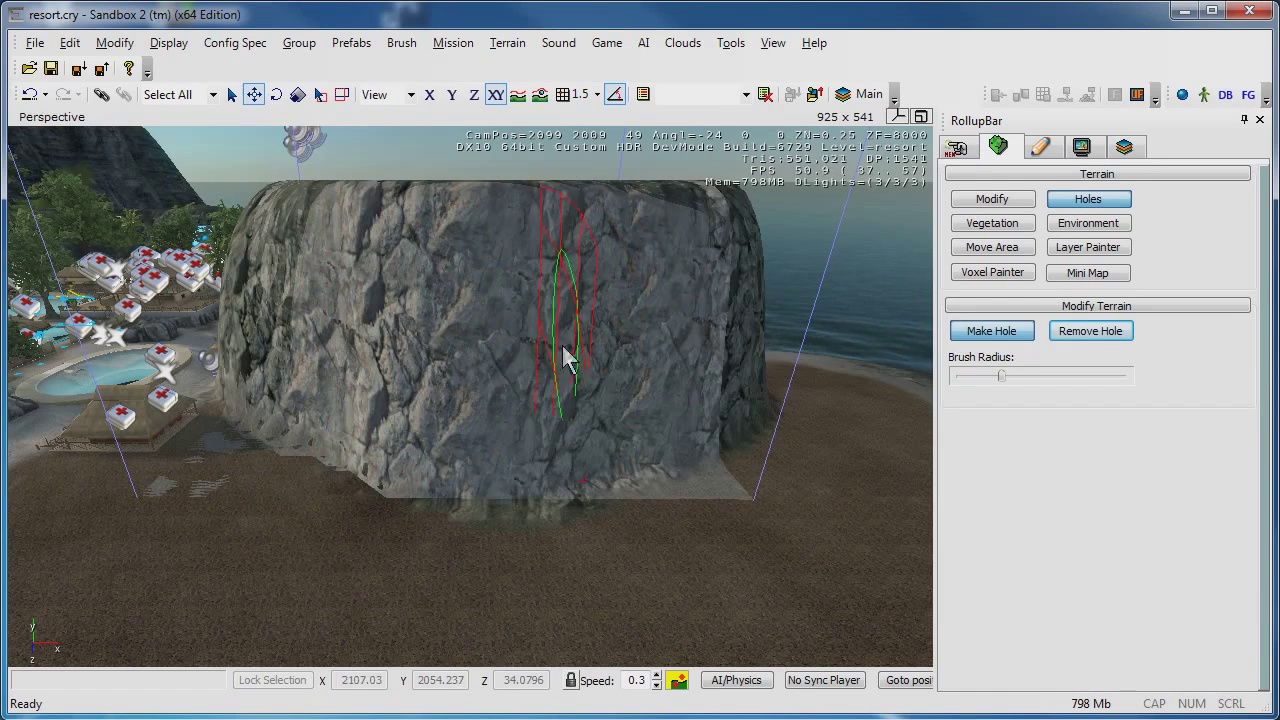The height and width of the screenshot is (720, 1280).
Task: Click the terrain follow icon beside Speed
Action: pyautogui.click(x=678, y=681)
